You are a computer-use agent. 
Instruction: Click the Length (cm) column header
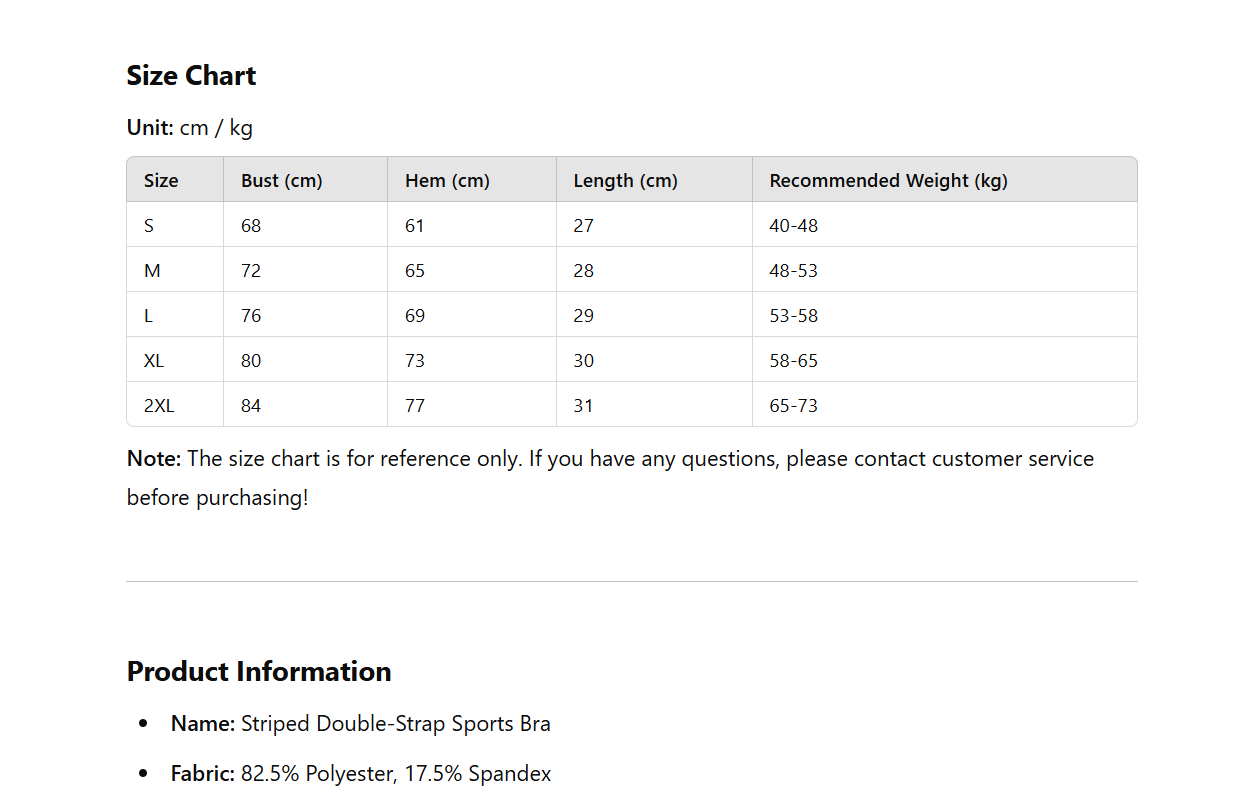tap(625, 181)
